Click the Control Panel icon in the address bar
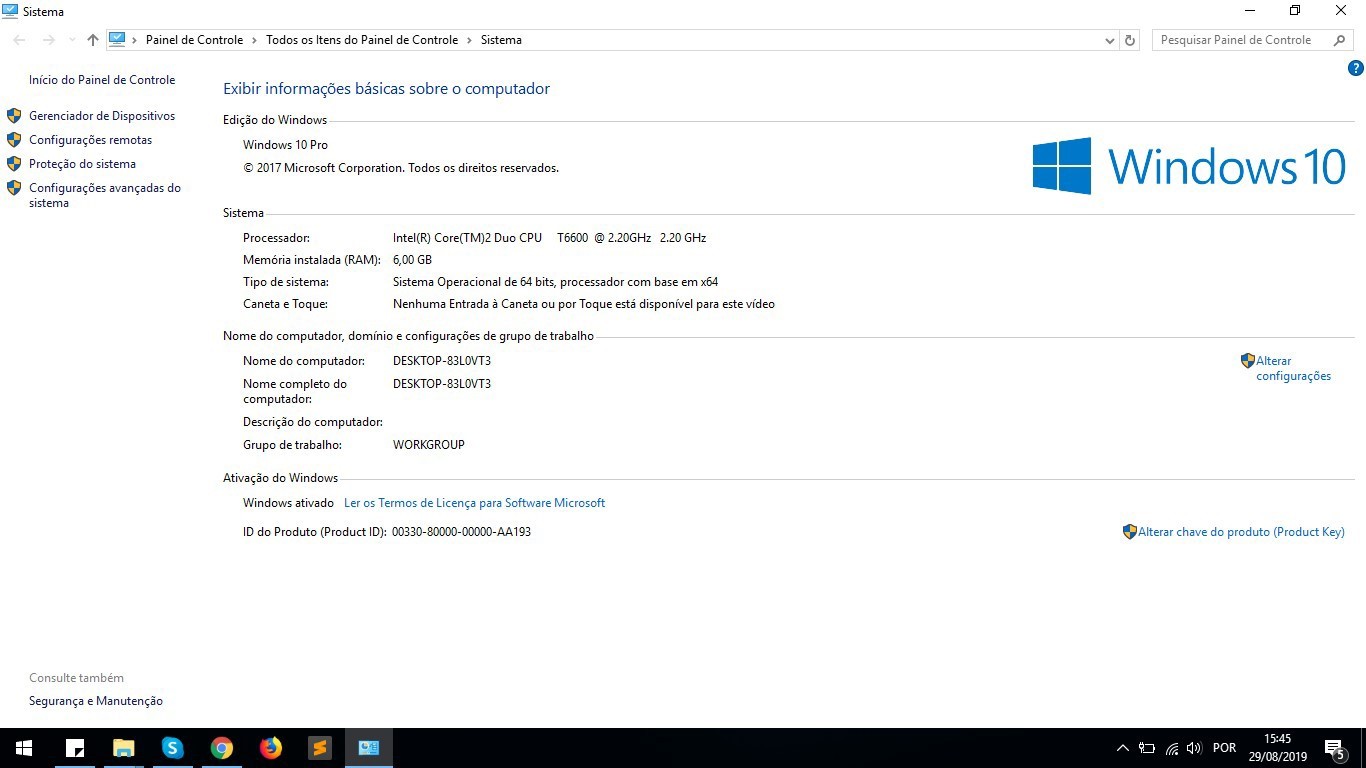 [x=118, y=39]
